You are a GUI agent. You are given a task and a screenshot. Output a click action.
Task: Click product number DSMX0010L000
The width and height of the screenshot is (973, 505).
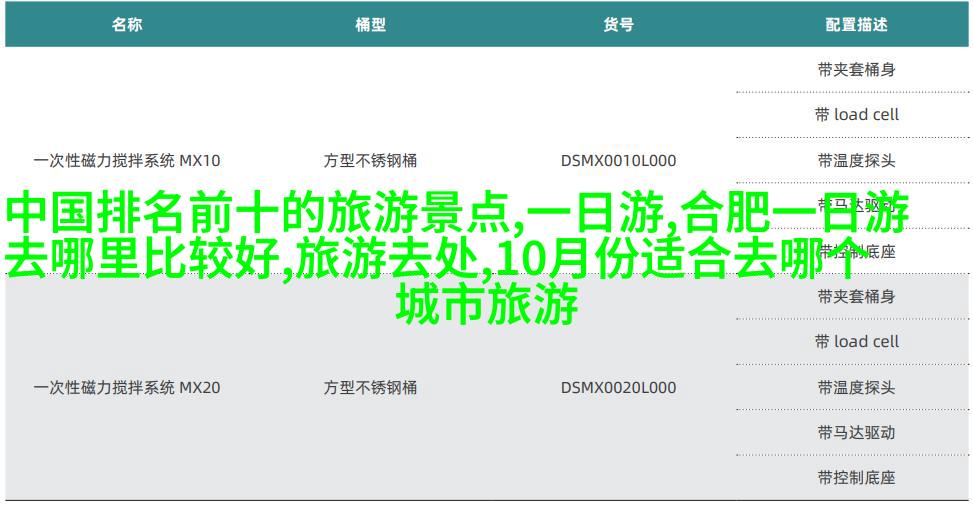point(618,160)
